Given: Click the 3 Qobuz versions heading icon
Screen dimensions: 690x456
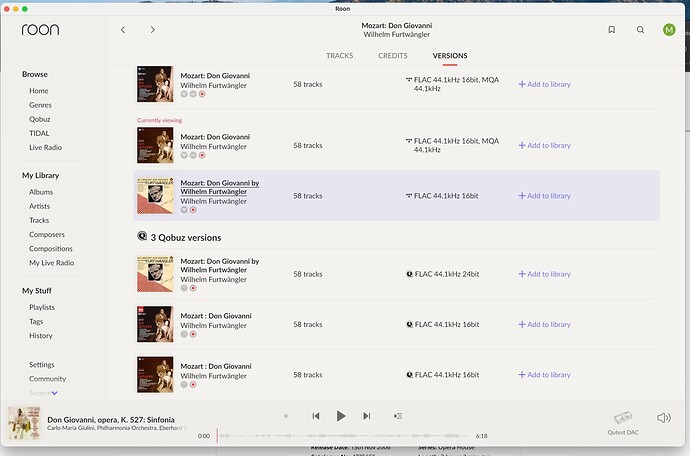Looking at the screenshot, I should click(x=142, y=236).
